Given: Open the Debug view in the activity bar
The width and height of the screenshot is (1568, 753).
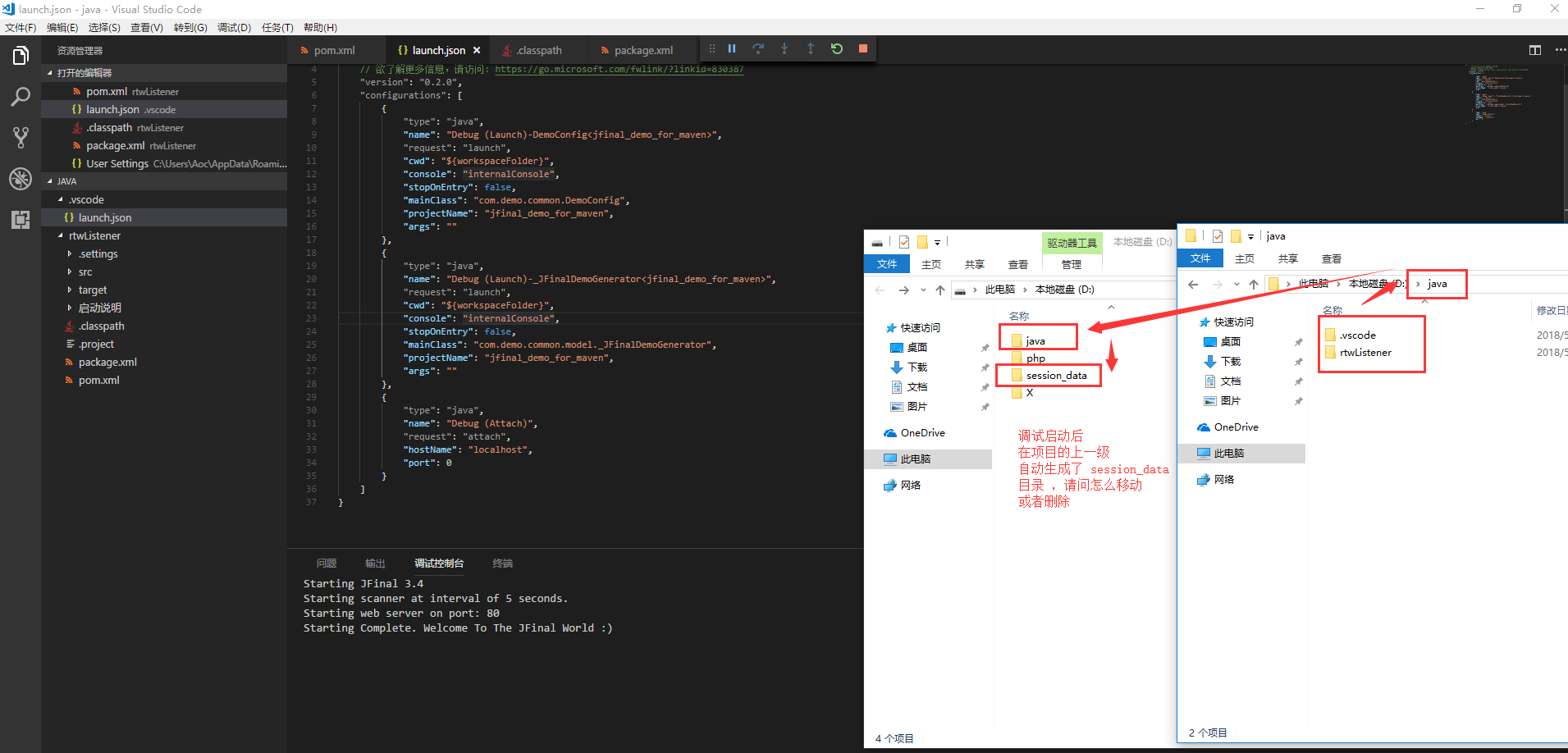Looking at the screenshot, I should 21,179.
